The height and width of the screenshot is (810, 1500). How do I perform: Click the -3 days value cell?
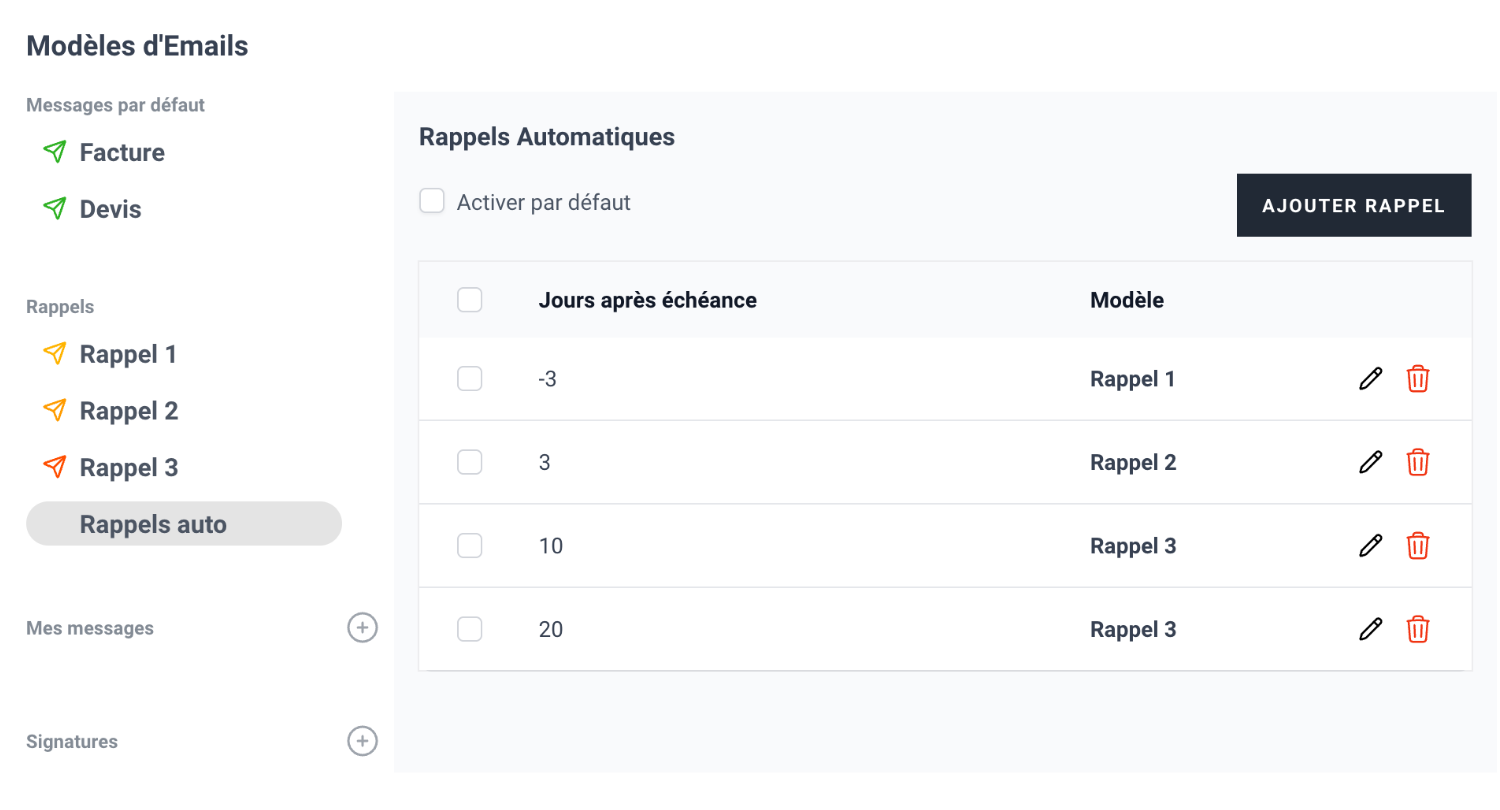pos(547,379)
